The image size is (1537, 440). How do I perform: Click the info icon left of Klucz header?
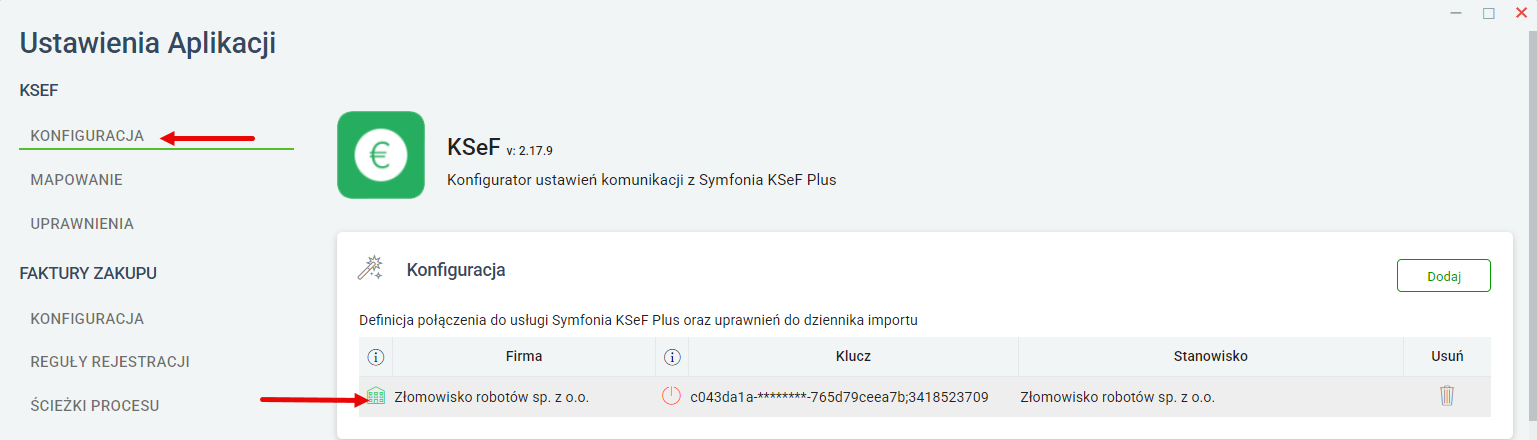pos(672,356)
